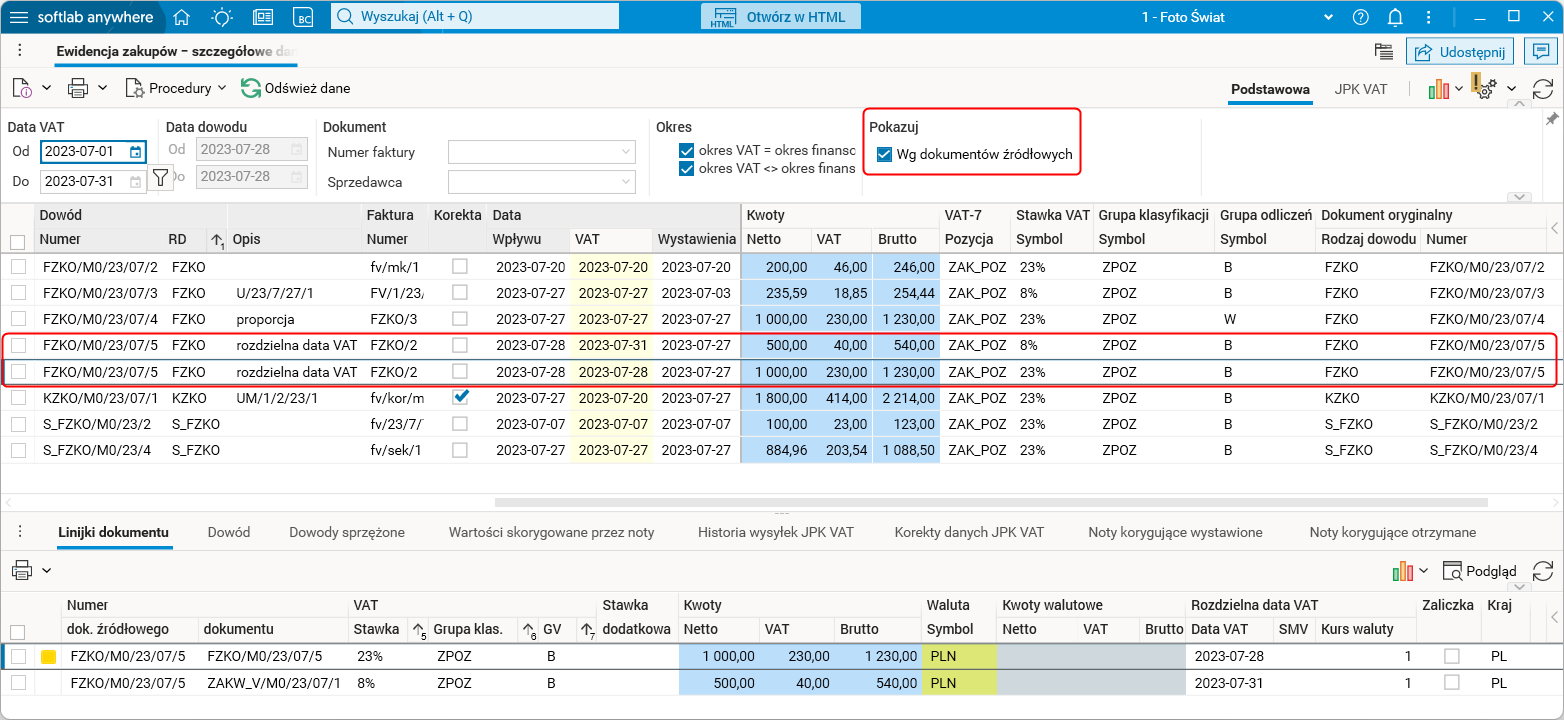Open calendar picker for Data VAT Od
Screen dimensions: 1564x720
(x=135, y=152)
